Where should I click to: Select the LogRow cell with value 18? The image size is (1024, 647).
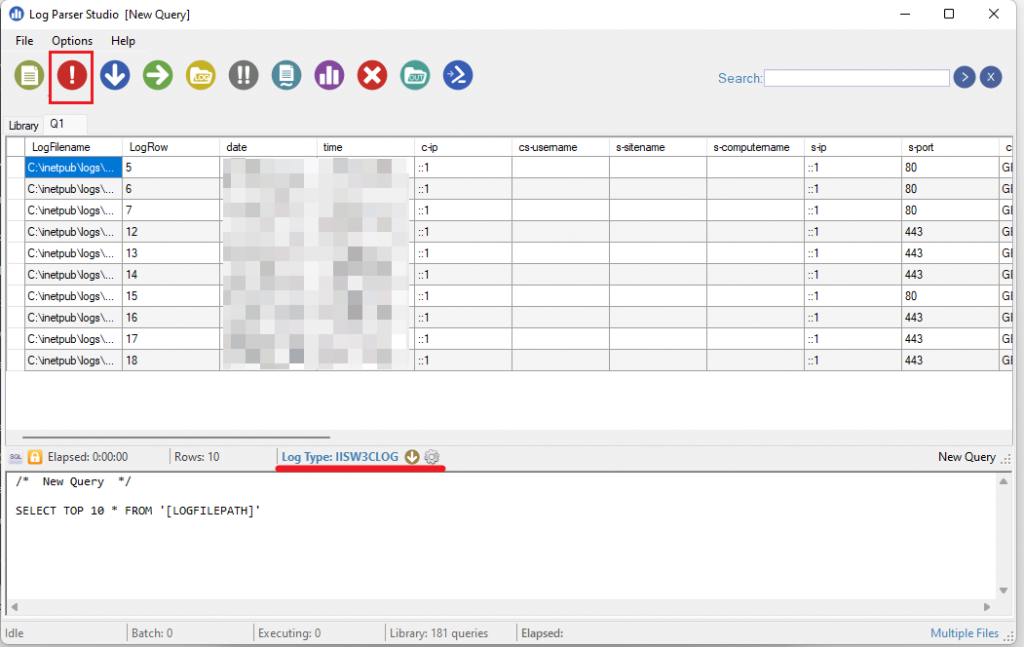pos(170,360)
